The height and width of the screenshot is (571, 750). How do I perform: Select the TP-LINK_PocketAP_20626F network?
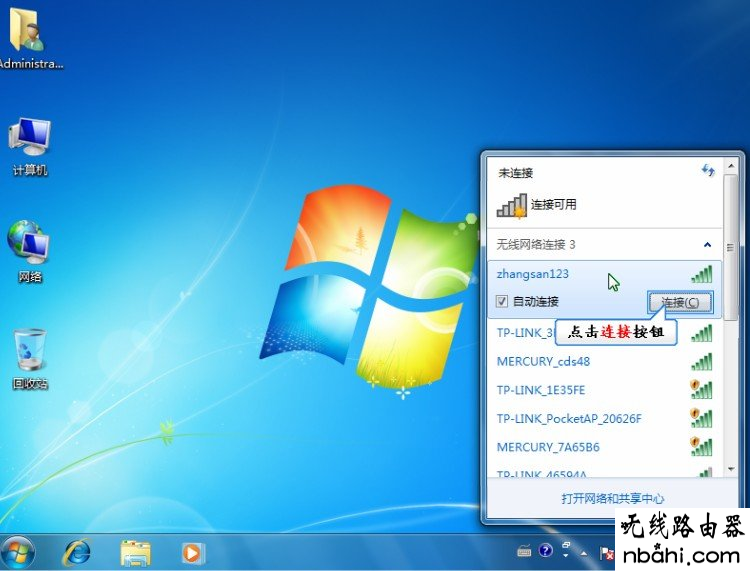point(605,419)
